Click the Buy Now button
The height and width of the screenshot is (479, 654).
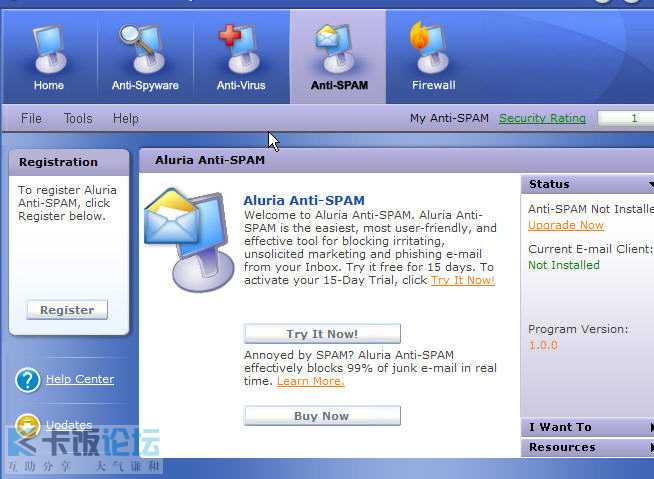coord(322,416)
